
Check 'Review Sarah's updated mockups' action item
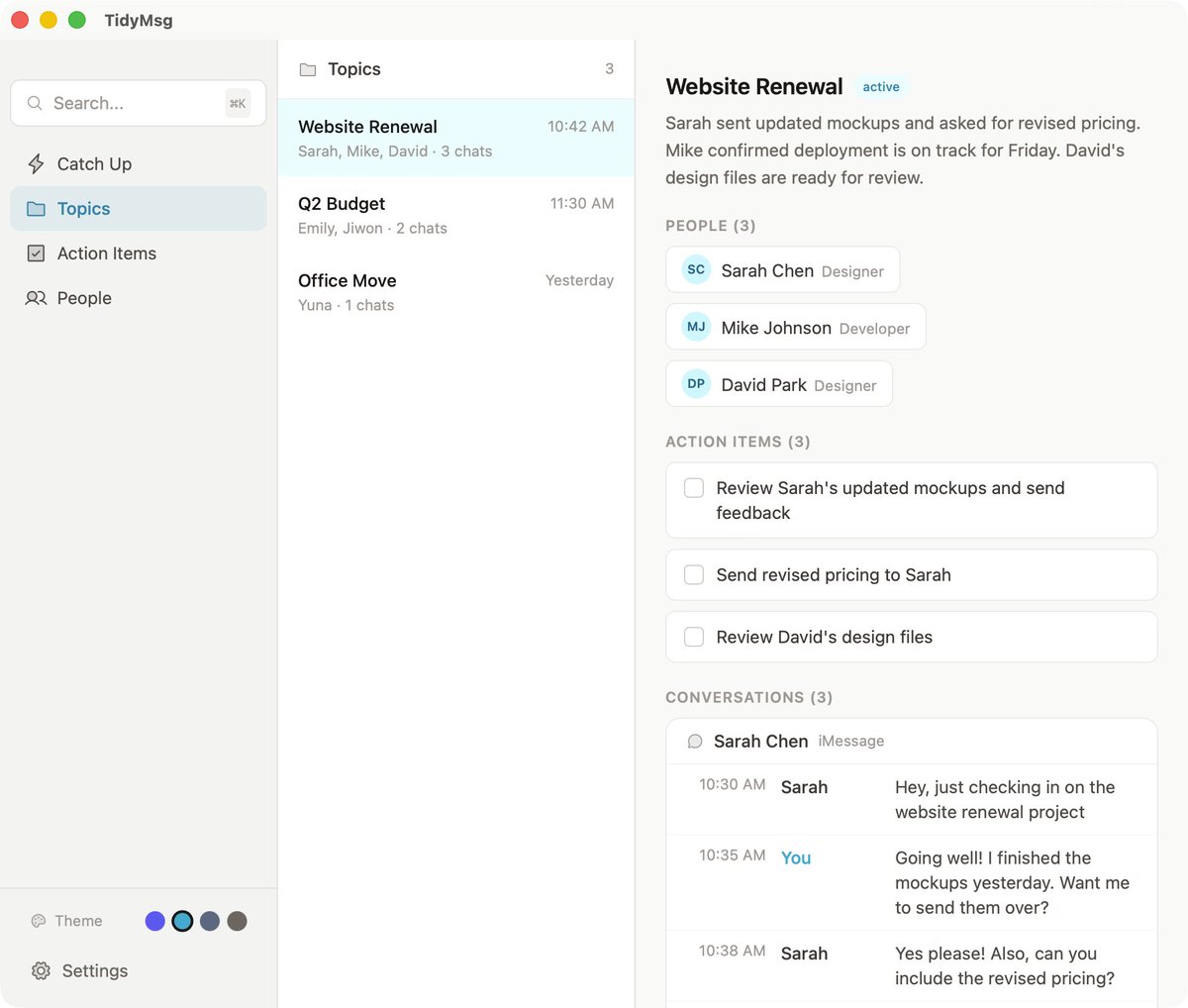click(694, 488)
